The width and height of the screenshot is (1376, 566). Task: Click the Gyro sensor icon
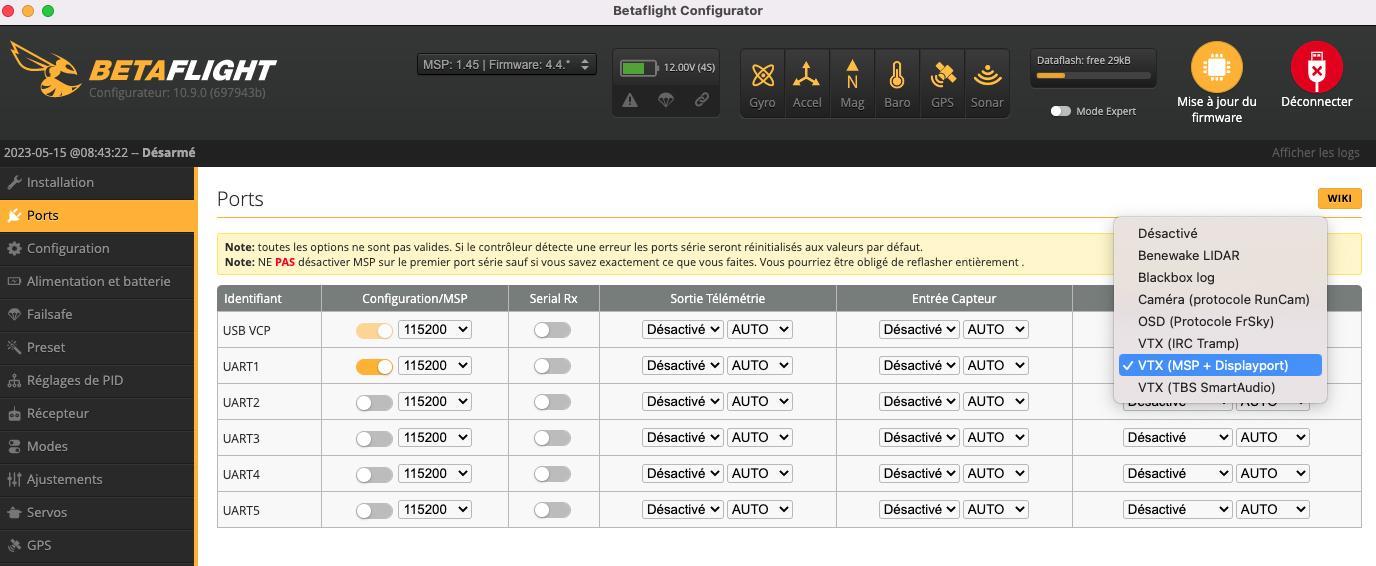[x=762, y=76]
